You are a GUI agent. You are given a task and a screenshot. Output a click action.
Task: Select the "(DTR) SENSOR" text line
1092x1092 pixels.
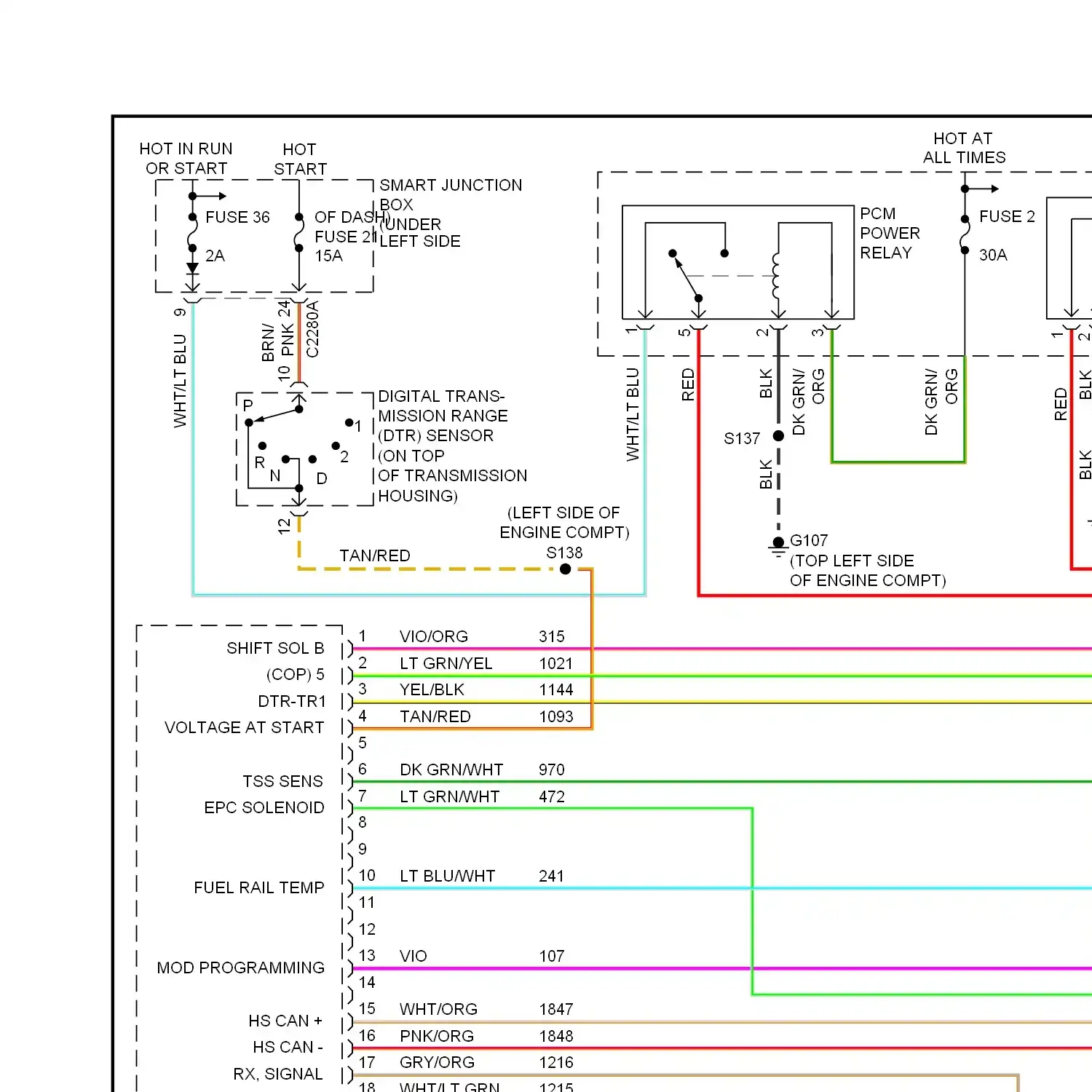coord(435,435)
